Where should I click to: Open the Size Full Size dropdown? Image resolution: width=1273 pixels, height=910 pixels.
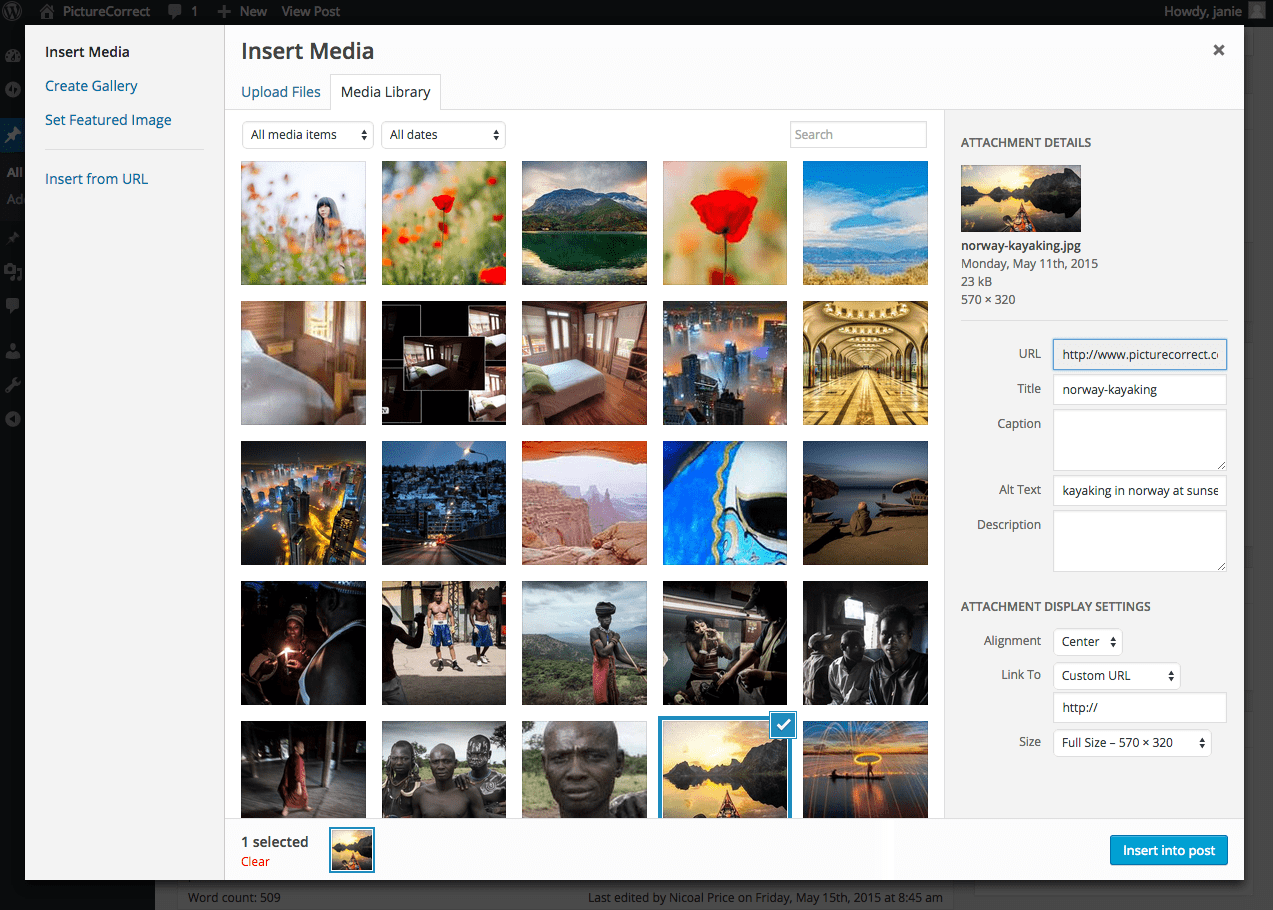pos(1131,743)
